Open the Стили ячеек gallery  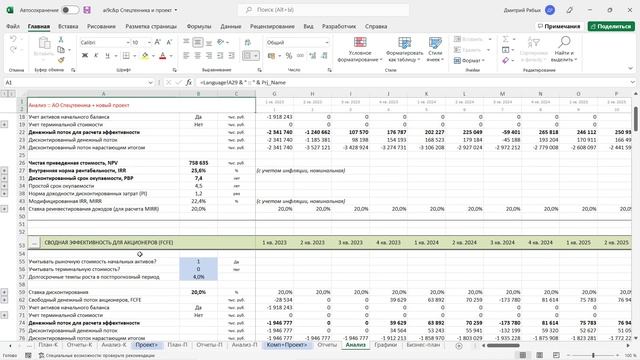pos(435,49)
